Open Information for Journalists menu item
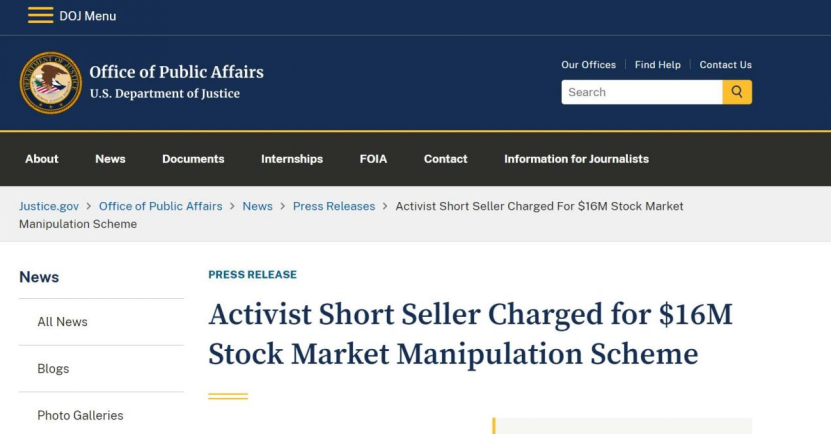 coord(577,159)
